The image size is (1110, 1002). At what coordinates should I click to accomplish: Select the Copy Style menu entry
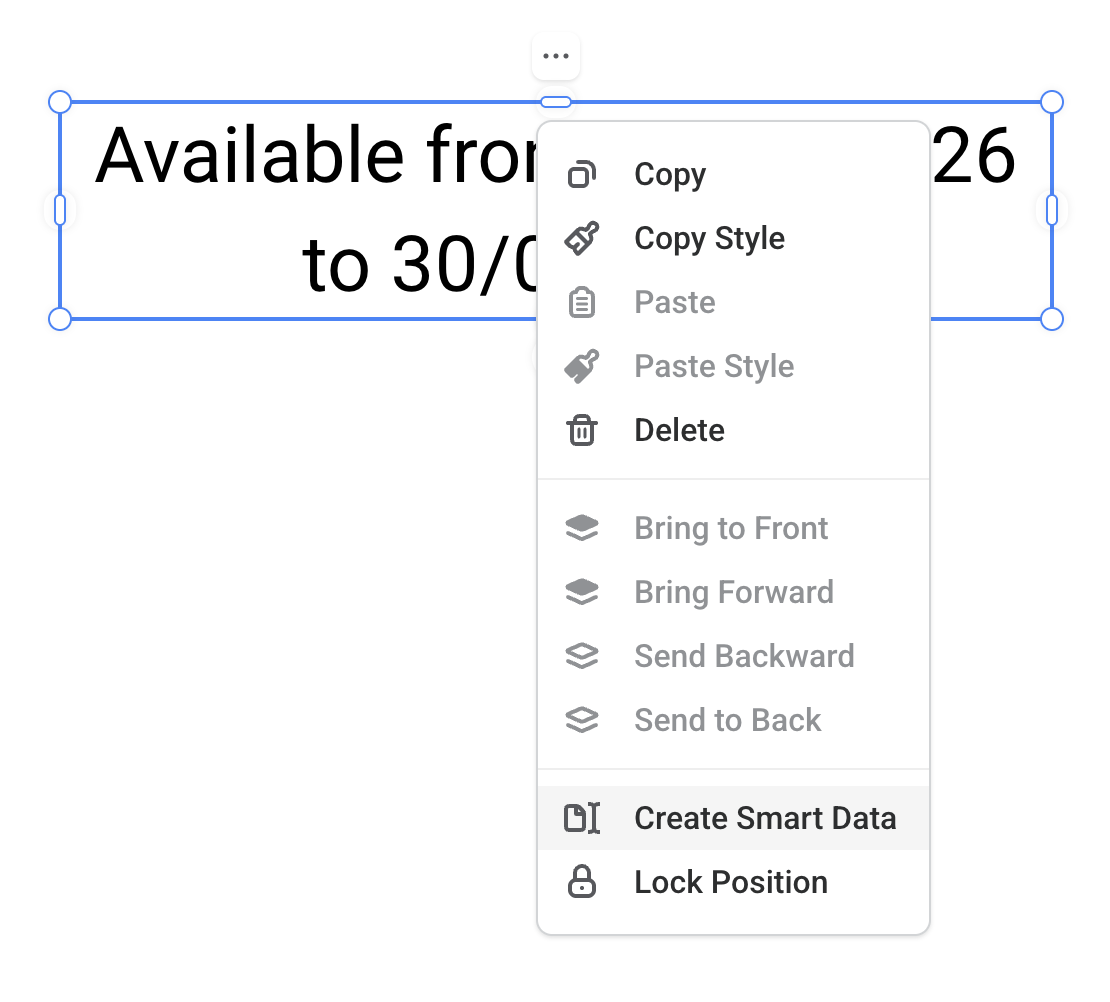733,238
